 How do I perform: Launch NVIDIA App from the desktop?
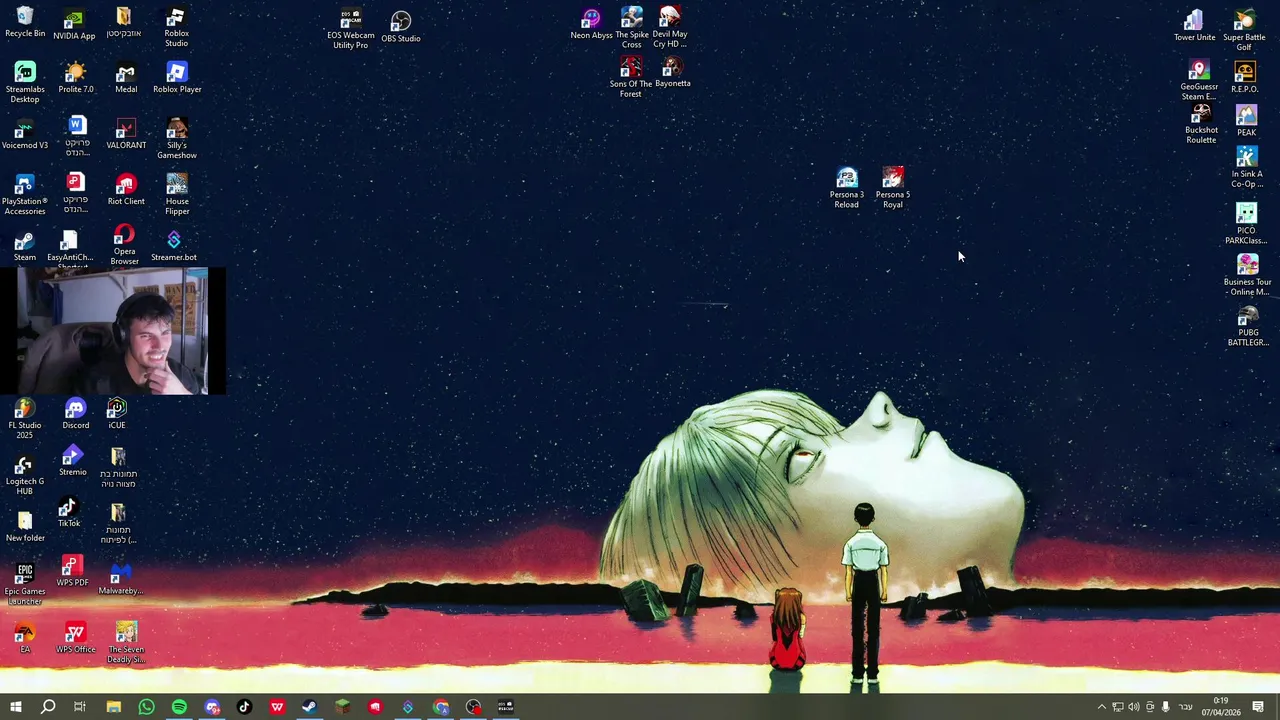tap(74, 25)
